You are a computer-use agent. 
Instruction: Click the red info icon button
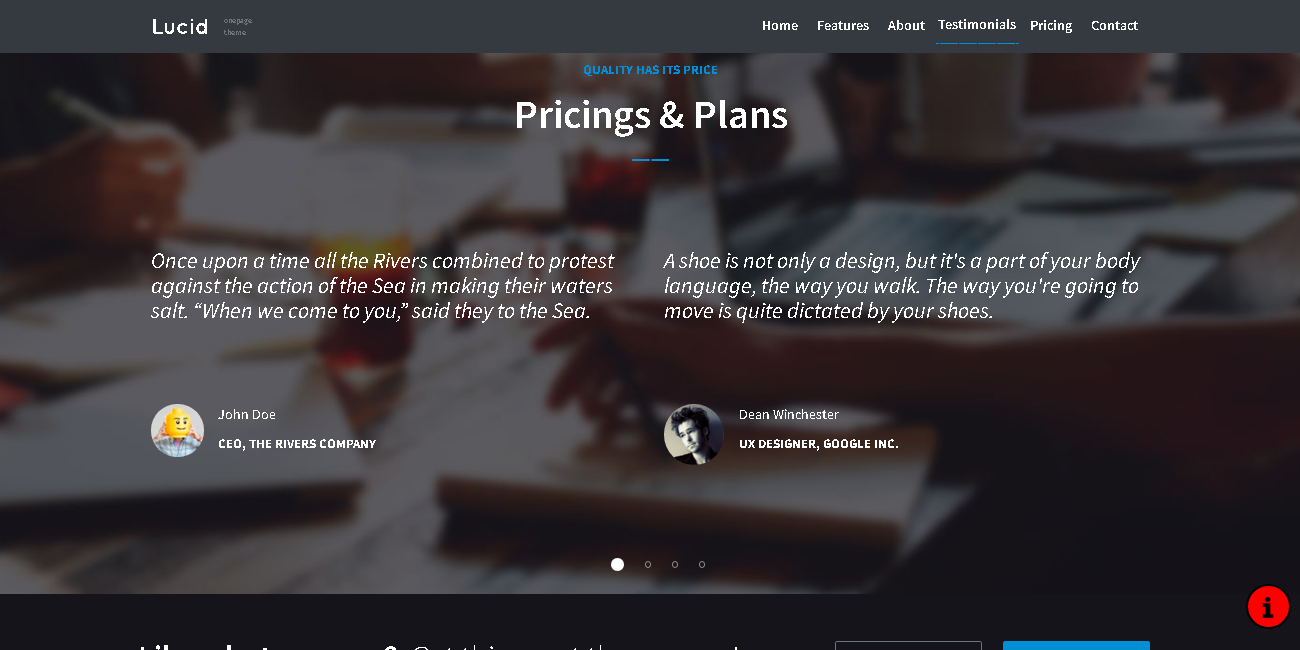coord(1268,606)
